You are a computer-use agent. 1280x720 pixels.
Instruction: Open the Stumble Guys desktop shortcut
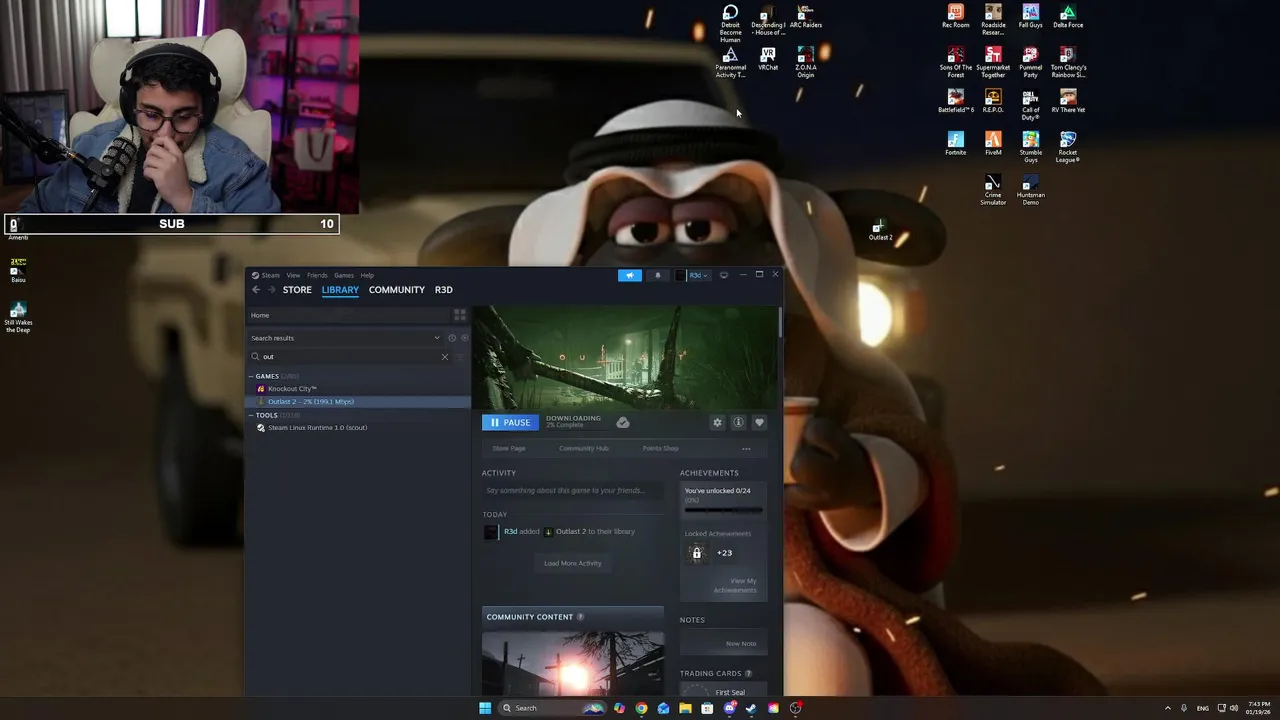pos(1031,147)
